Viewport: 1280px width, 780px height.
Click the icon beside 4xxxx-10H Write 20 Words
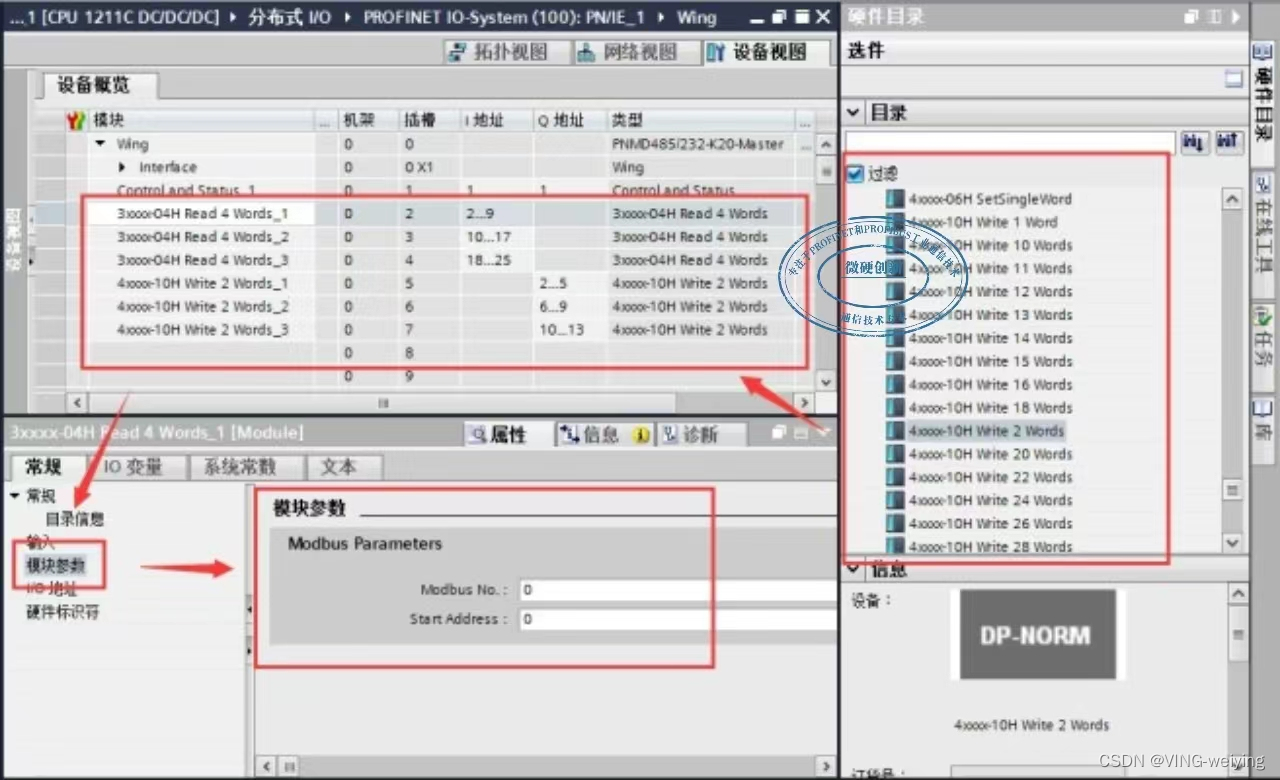(895, 454)
